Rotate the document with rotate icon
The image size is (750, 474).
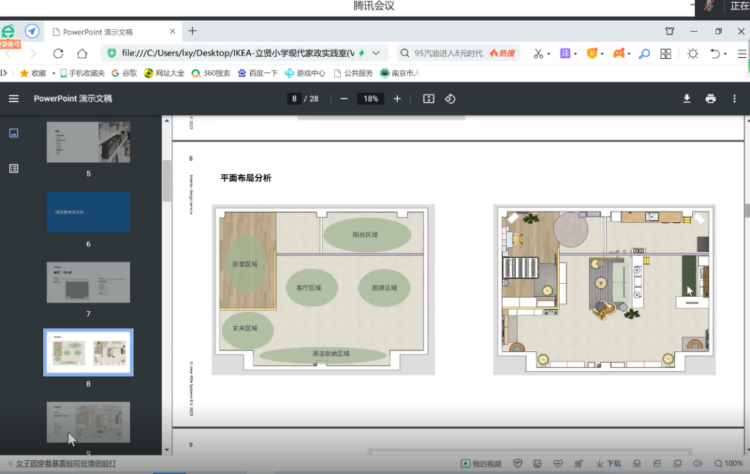[450, 99]
